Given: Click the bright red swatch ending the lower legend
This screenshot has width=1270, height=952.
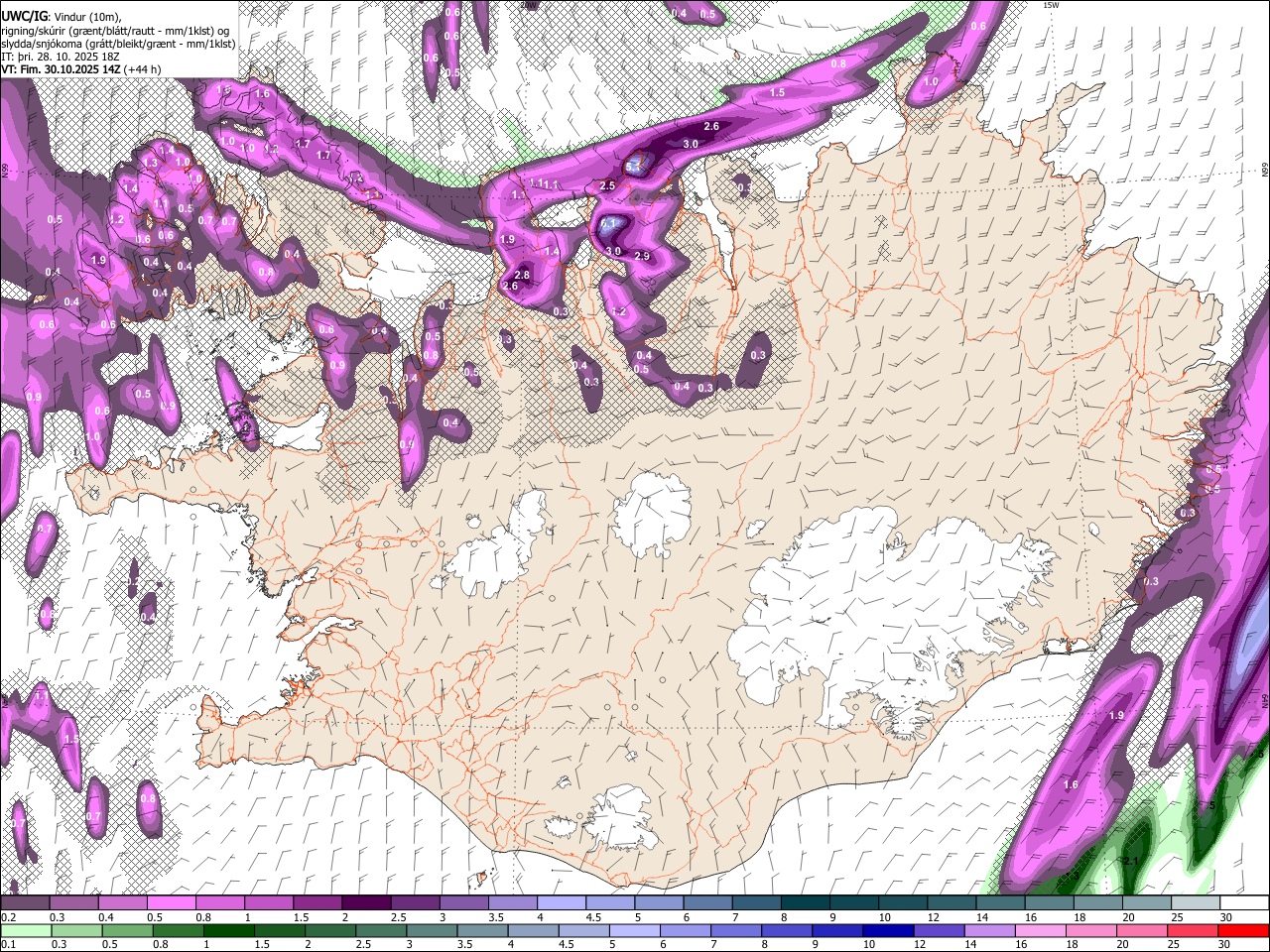Looking at the screenshot, I should (x=1243, y=930).
